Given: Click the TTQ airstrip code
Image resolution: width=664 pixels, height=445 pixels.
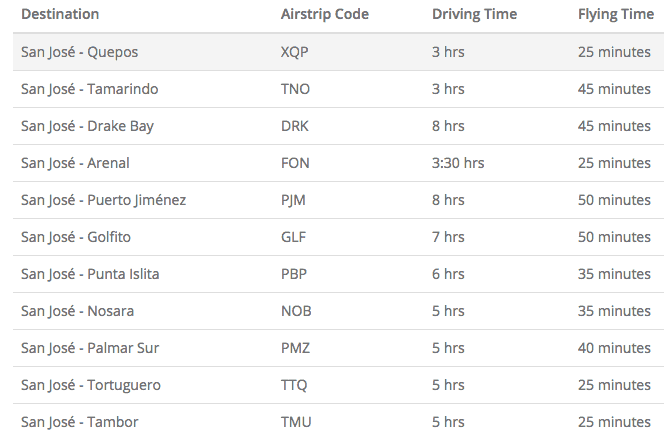Looking at the screenshot, I should coord(294,385).
